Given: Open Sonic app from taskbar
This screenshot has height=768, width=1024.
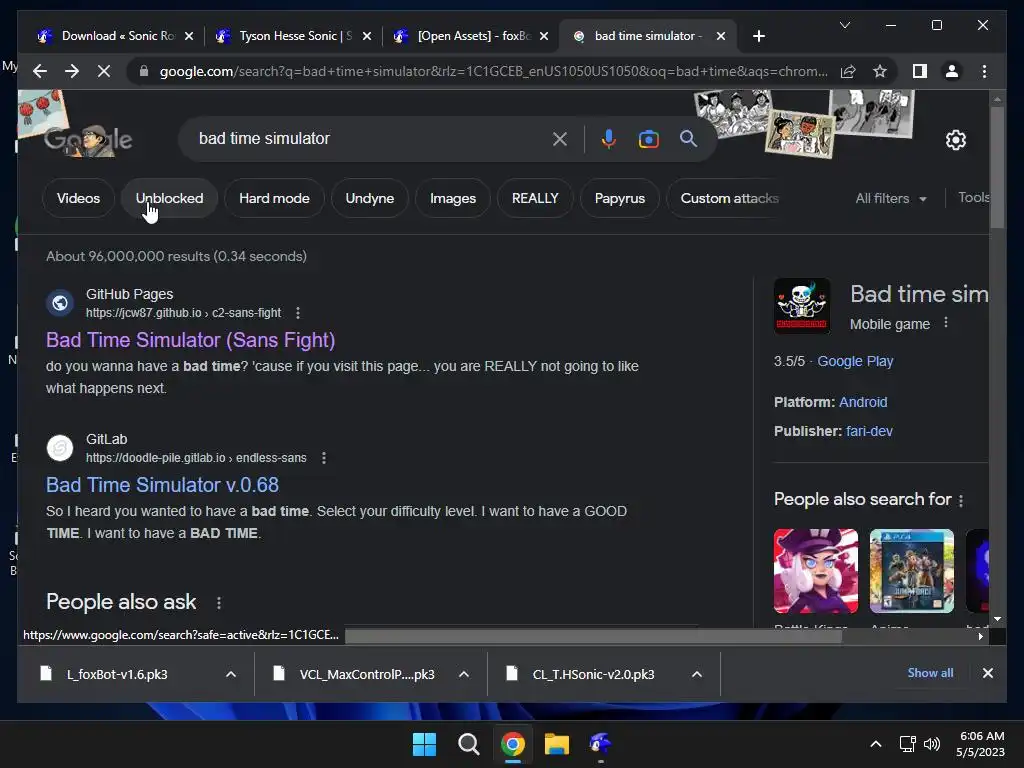Looking at the screenshot, I should point(600,744).
